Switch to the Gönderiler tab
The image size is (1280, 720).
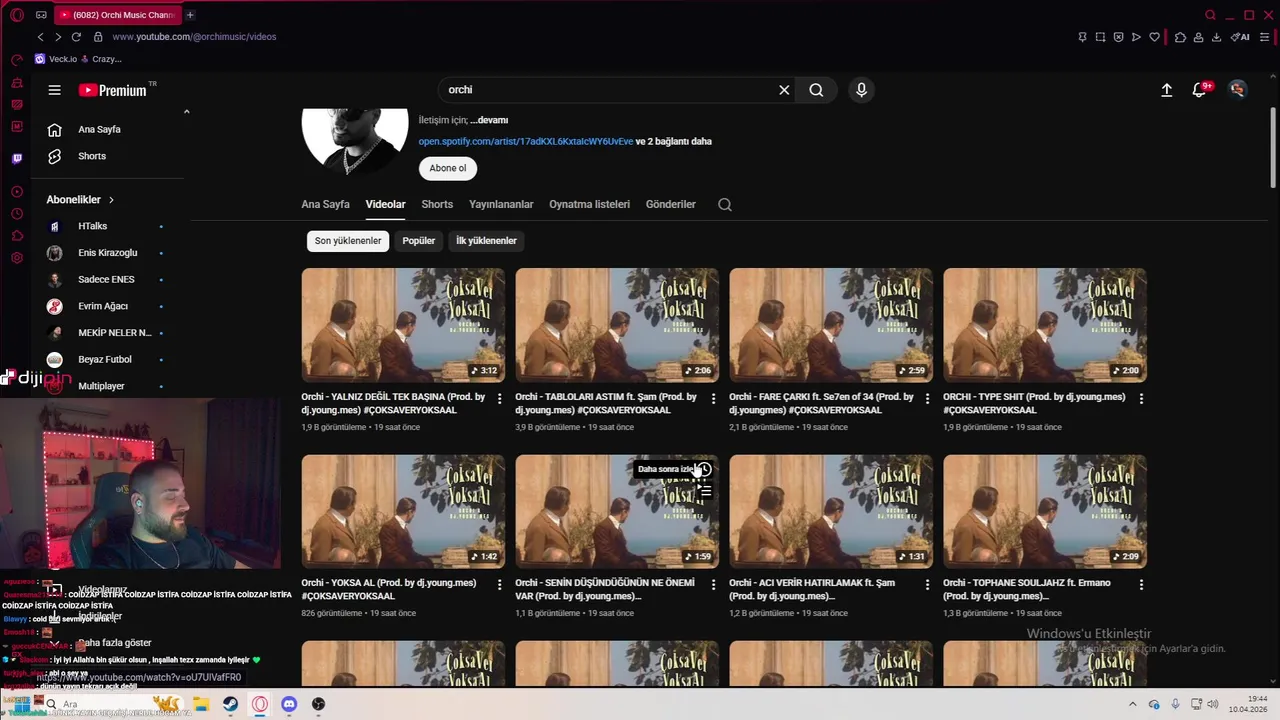point(671,204)
